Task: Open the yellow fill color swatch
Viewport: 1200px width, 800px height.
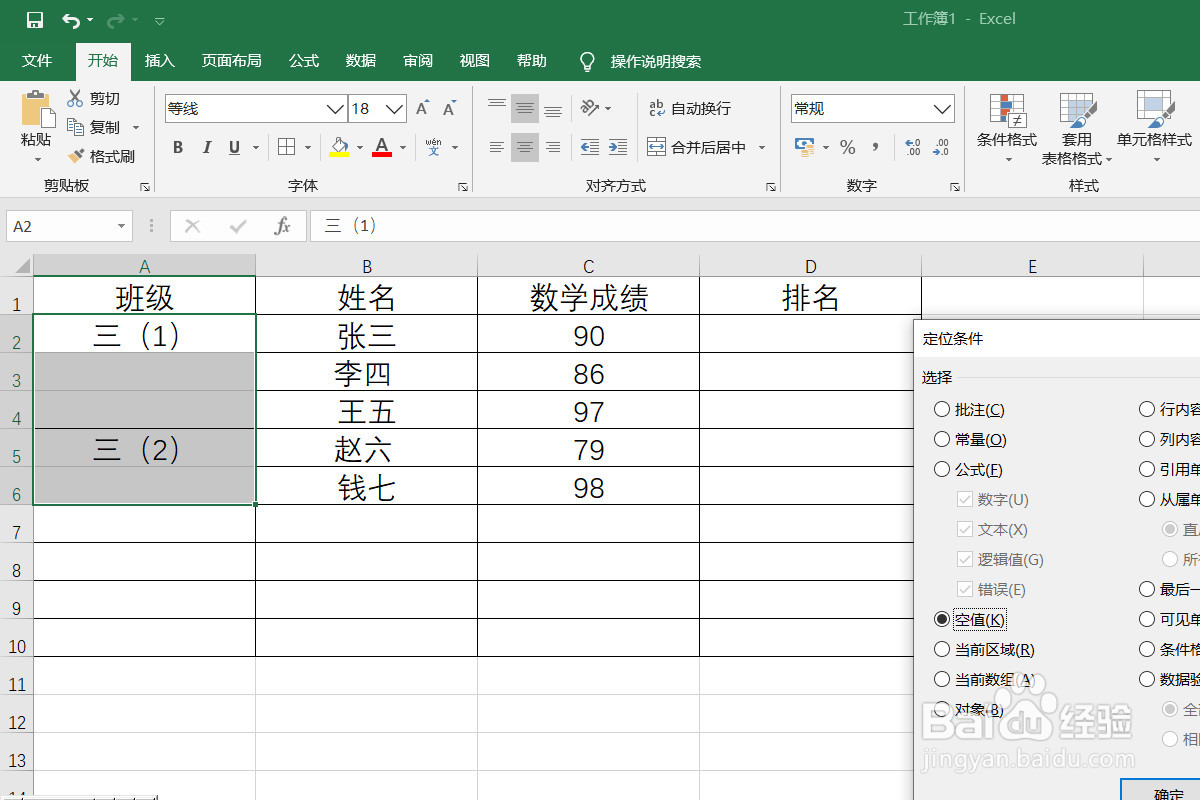Action: tap(341, 147)
